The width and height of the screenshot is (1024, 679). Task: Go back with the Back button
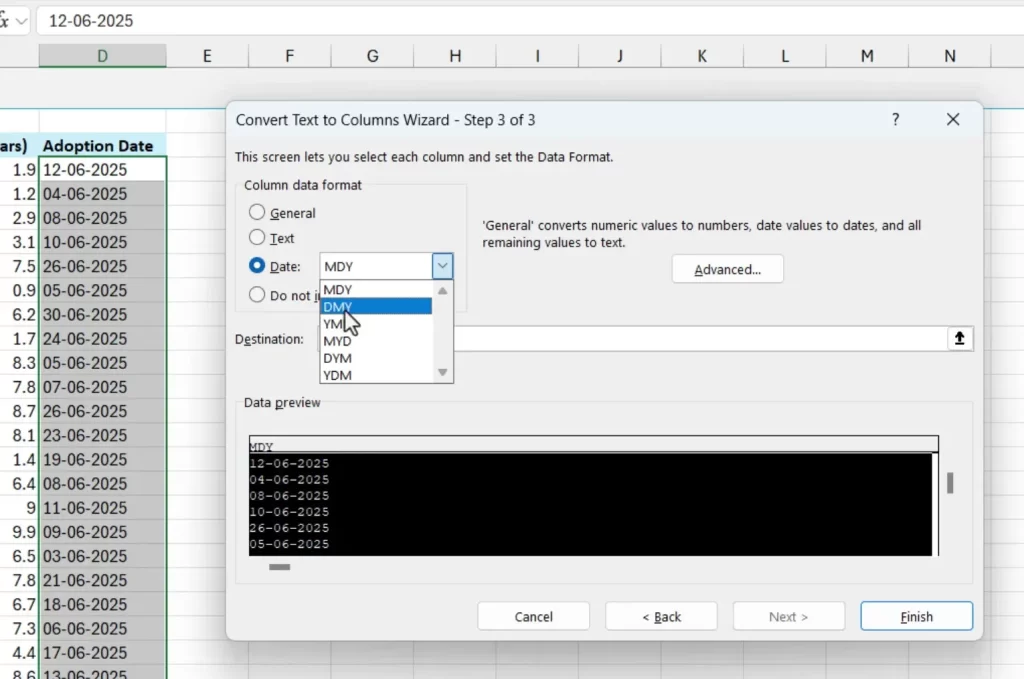[660, 616]
